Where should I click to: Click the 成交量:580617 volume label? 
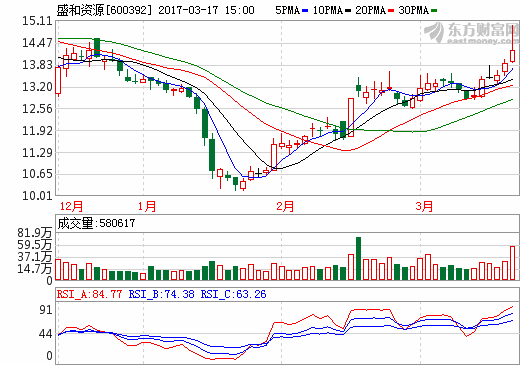point(96,223)
